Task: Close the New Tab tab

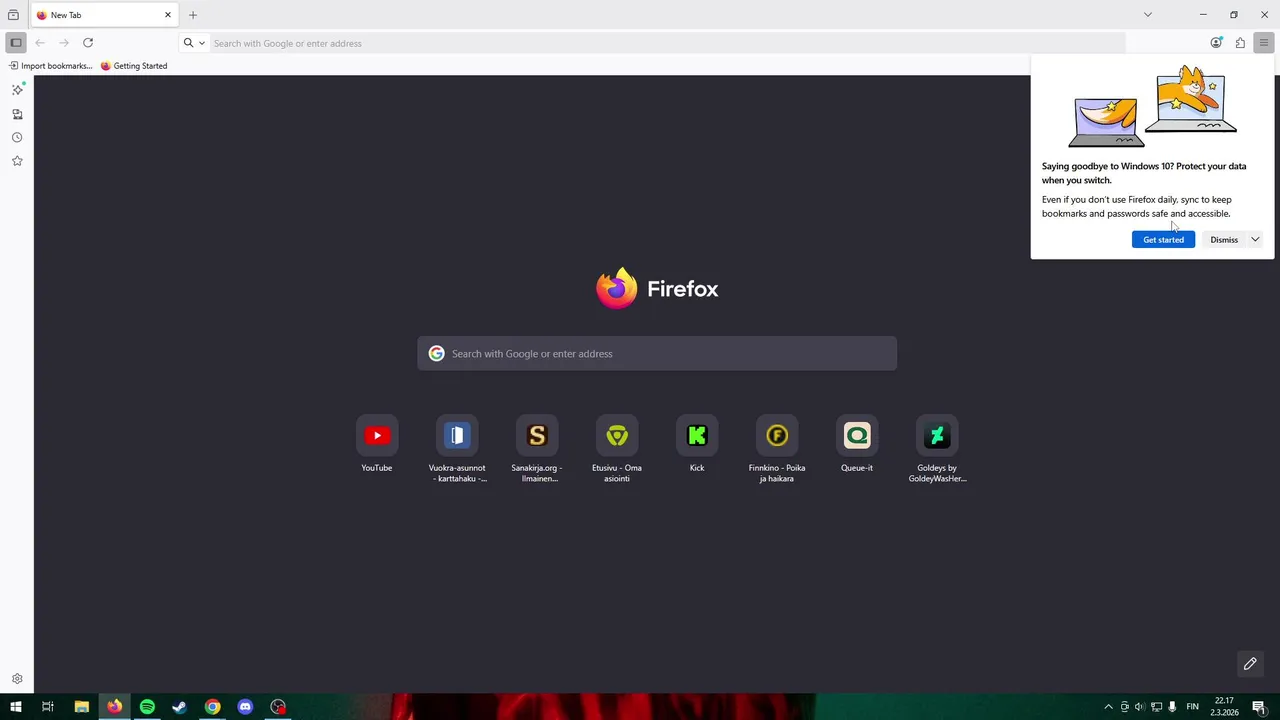Action: tap(168, 15)
